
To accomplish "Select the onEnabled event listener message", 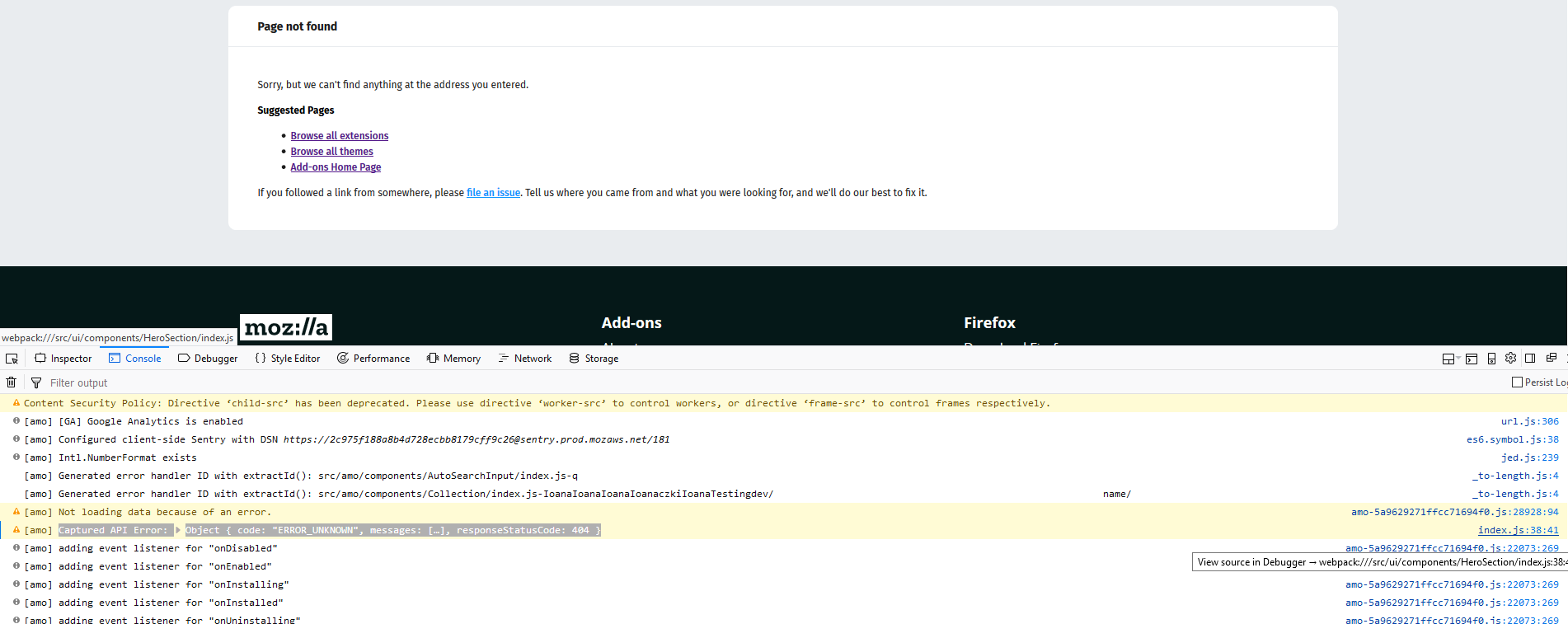I will [148, 566].
